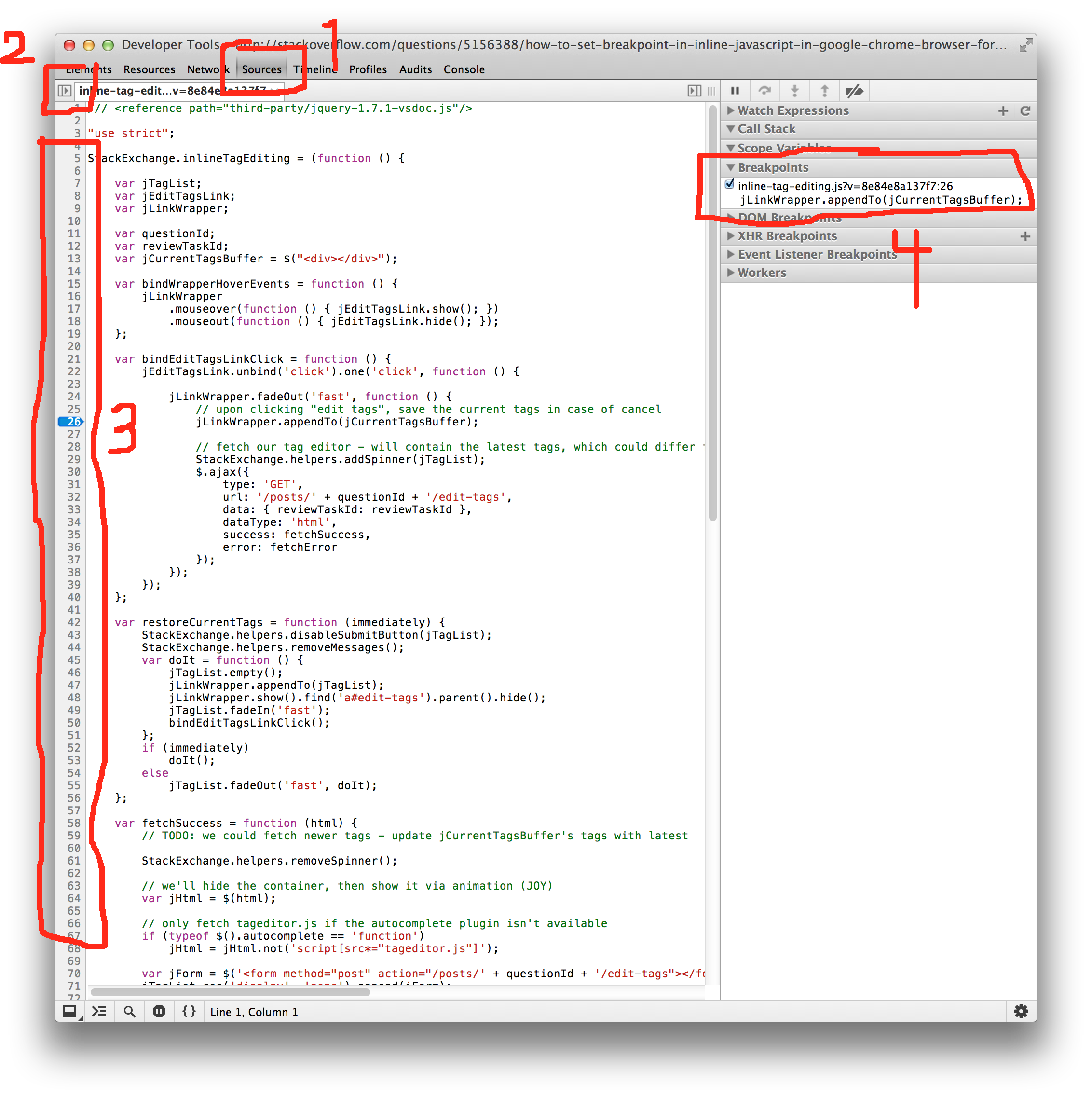Click the success: fetchSuccess, code line

click(x=296, y=535)
